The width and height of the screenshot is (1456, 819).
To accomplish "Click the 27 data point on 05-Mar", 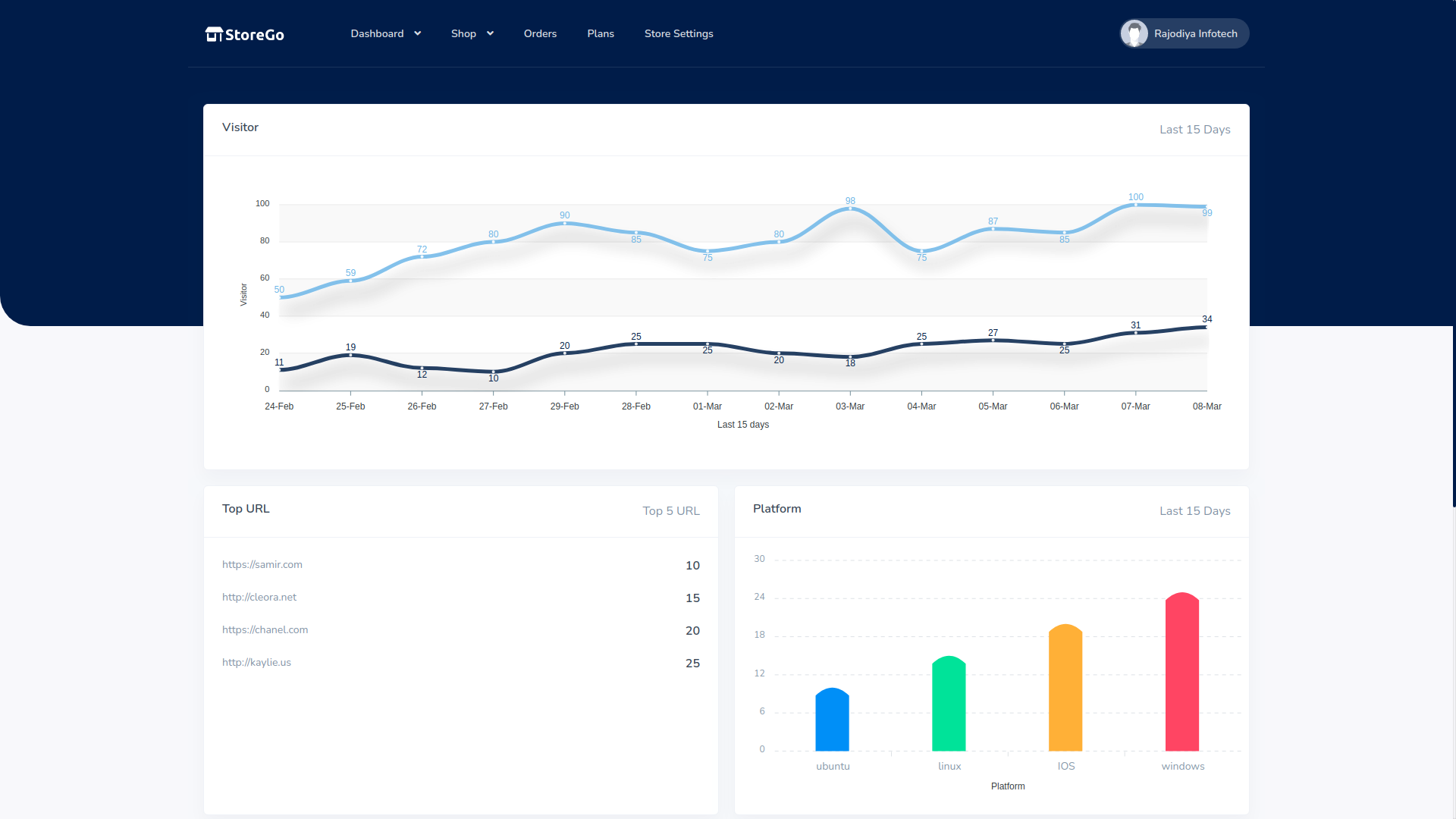I will (993, 340).
